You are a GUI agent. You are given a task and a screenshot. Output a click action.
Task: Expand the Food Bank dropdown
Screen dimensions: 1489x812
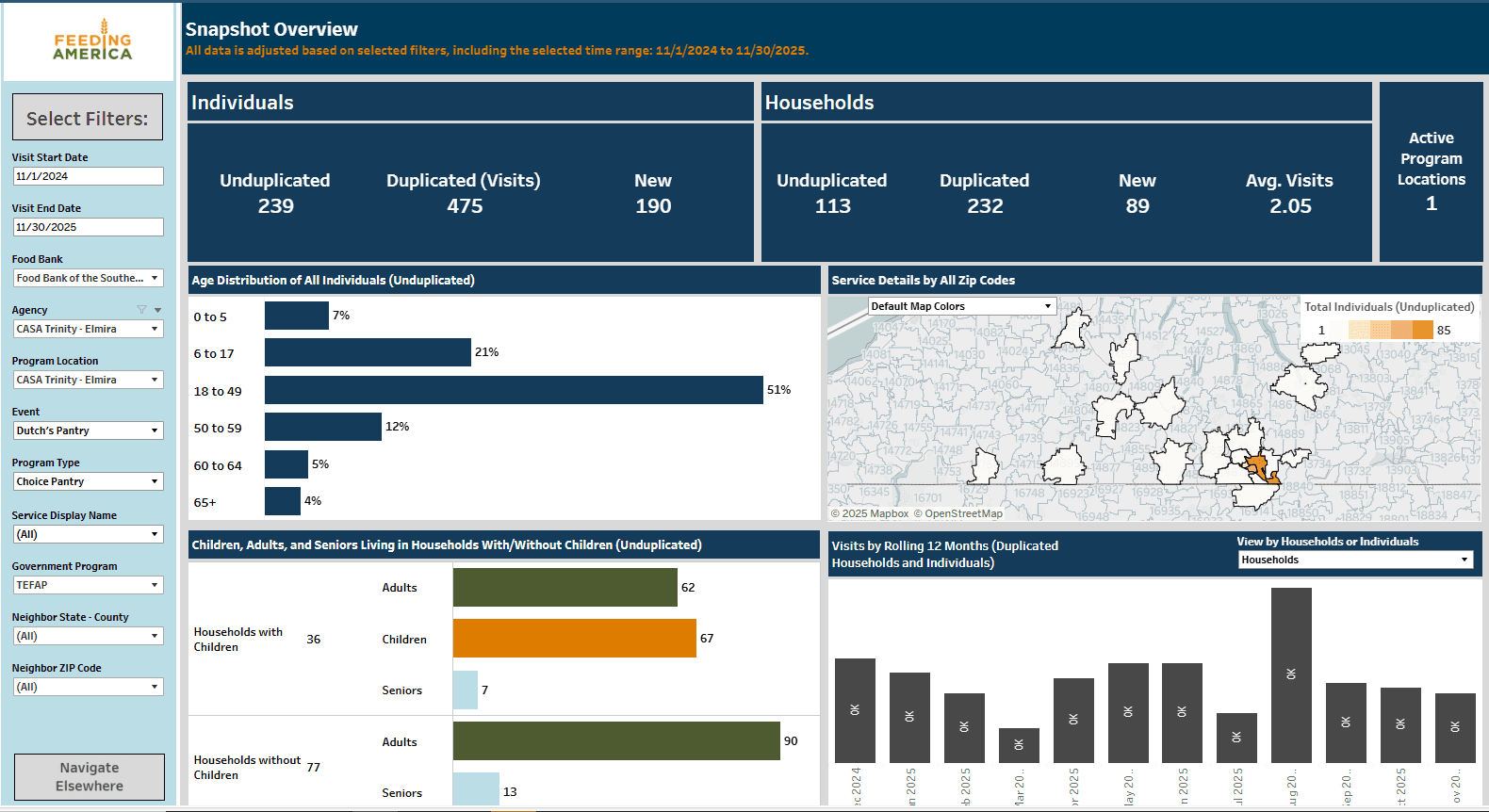(88, 278)
